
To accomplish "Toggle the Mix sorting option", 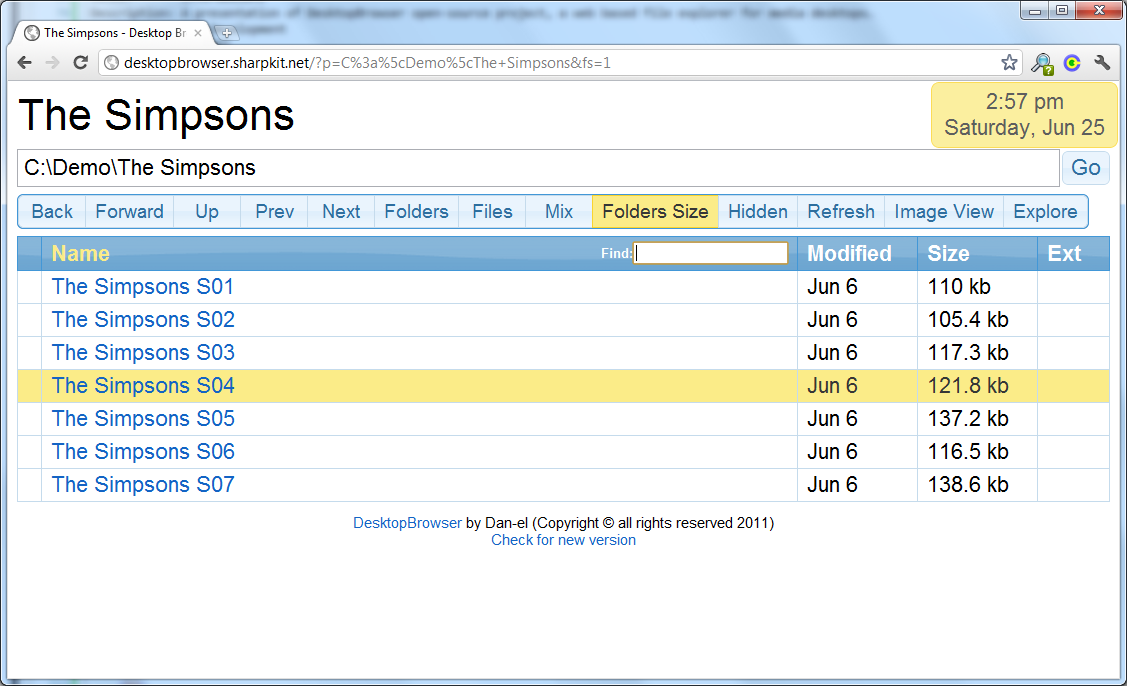I will tap(558, 211).
